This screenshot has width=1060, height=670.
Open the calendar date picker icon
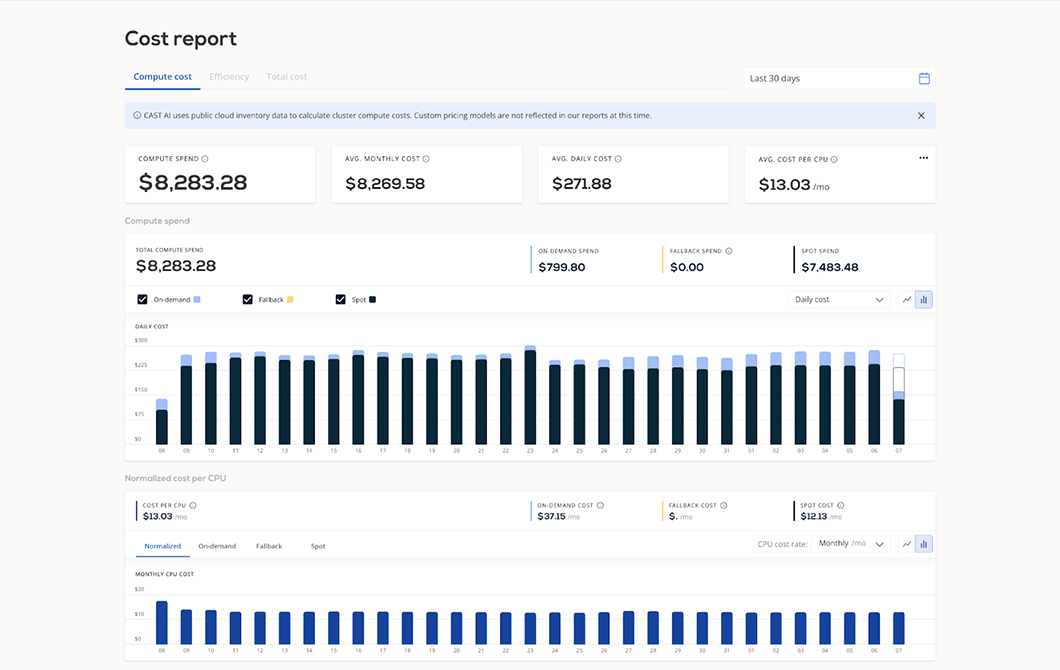tap(924, 78)
